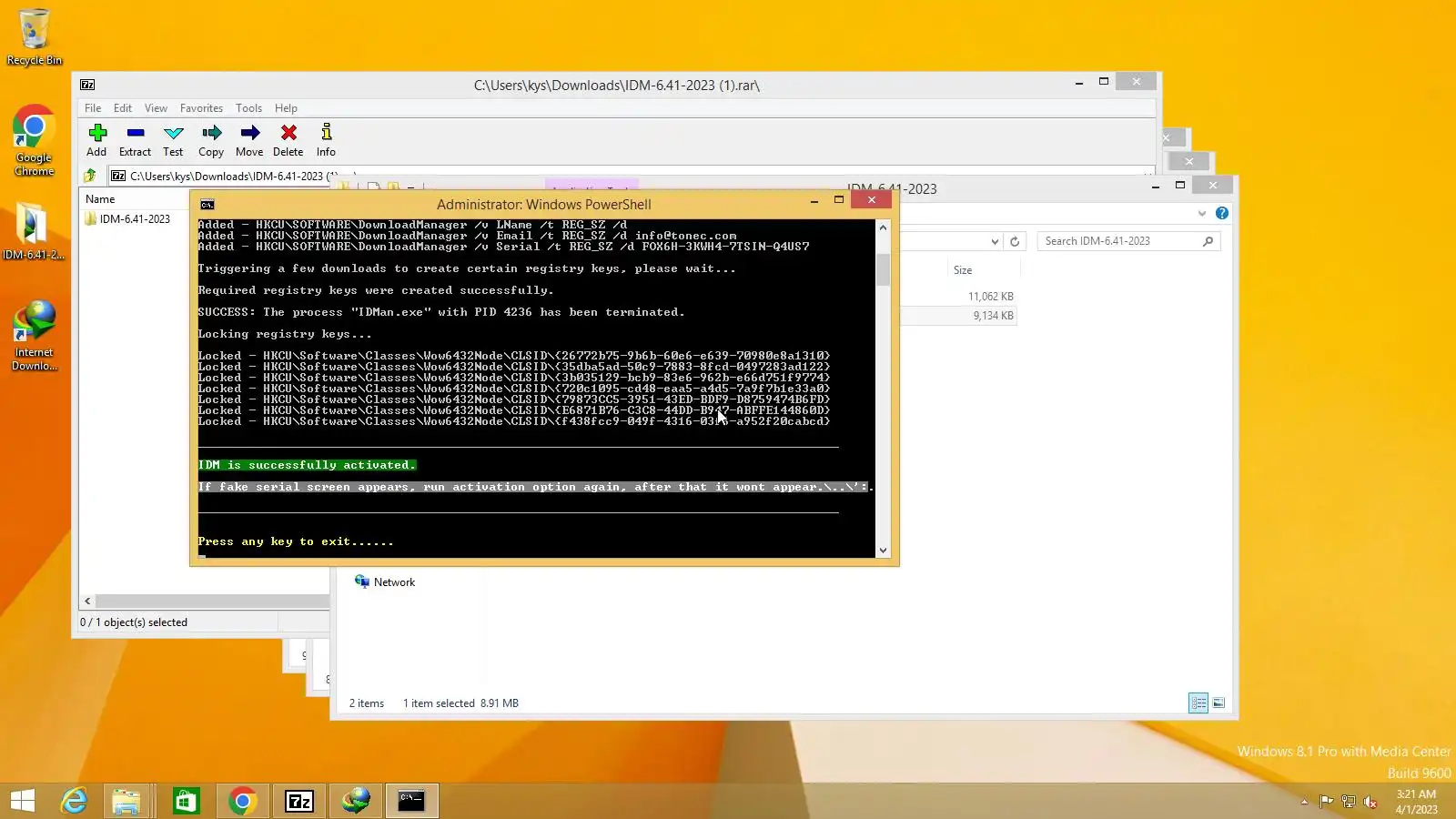
Task: Click the Info icon in 7-Zip toolbar
Action: coord(327,133)
